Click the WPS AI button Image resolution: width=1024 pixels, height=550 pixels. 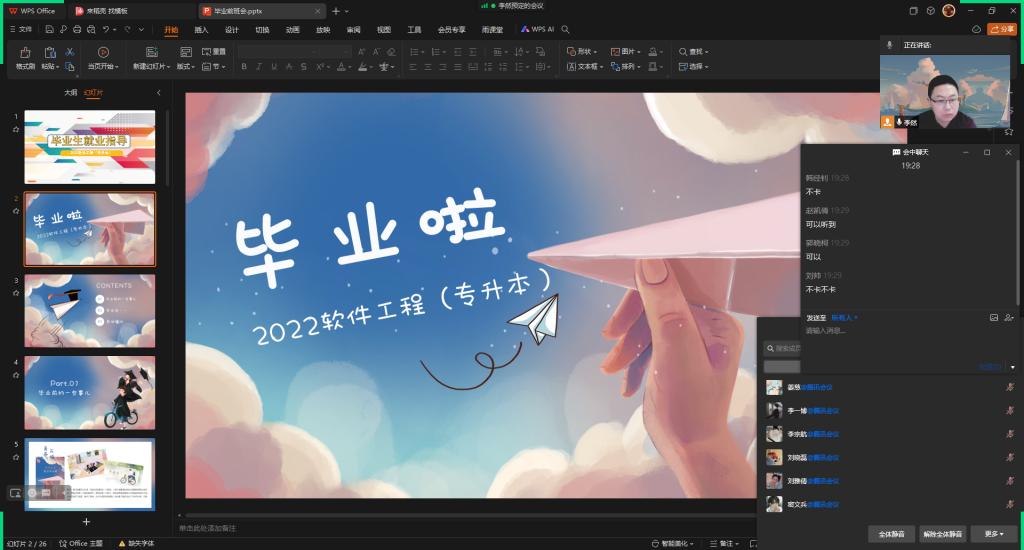pyautogui.click(x=537, y=29)
